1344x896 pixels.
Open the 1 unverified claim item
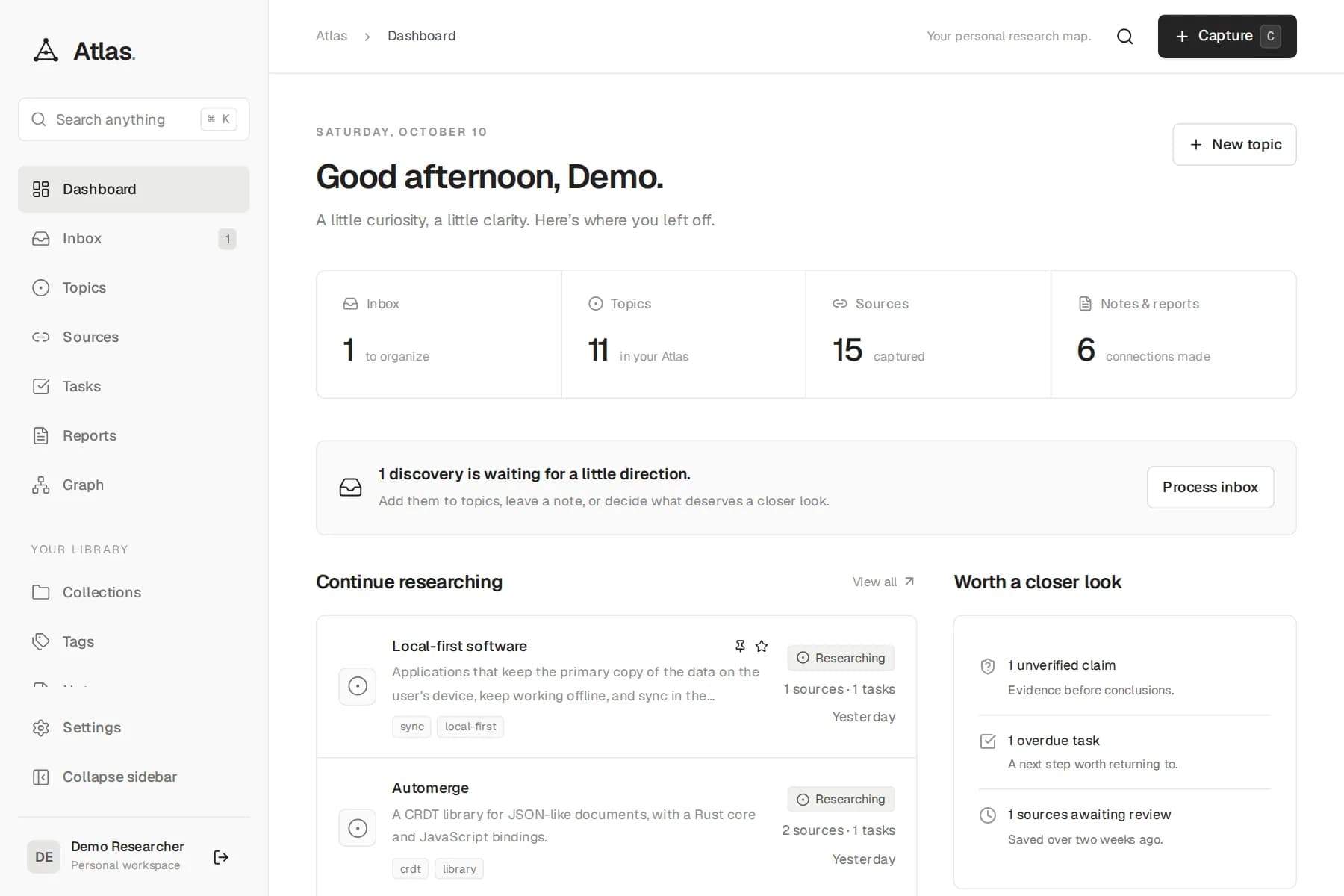coord(1124,677)
